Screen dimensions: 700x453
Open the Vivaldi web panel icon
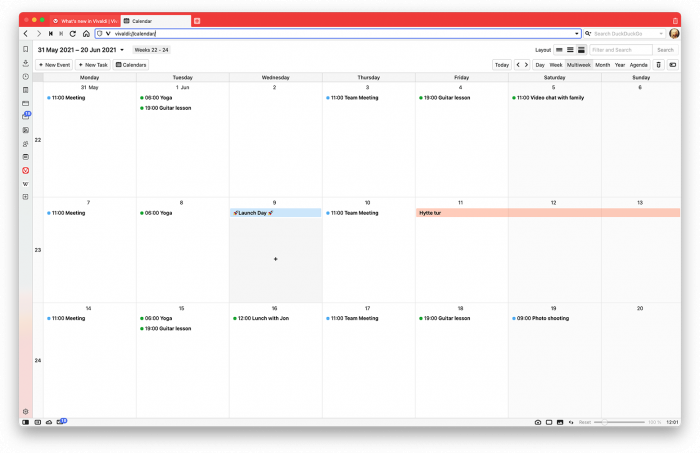click(x=25, y=170)
